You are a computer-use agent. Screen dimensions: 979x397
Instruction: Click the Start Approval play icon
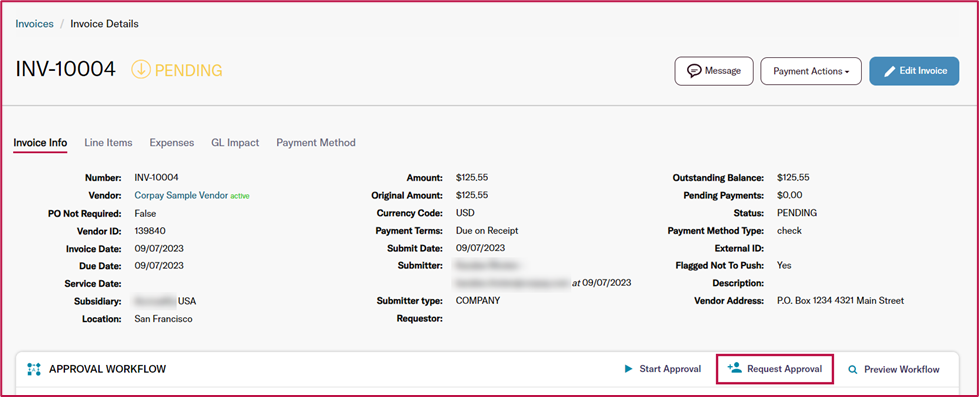[x=629, y=369]
